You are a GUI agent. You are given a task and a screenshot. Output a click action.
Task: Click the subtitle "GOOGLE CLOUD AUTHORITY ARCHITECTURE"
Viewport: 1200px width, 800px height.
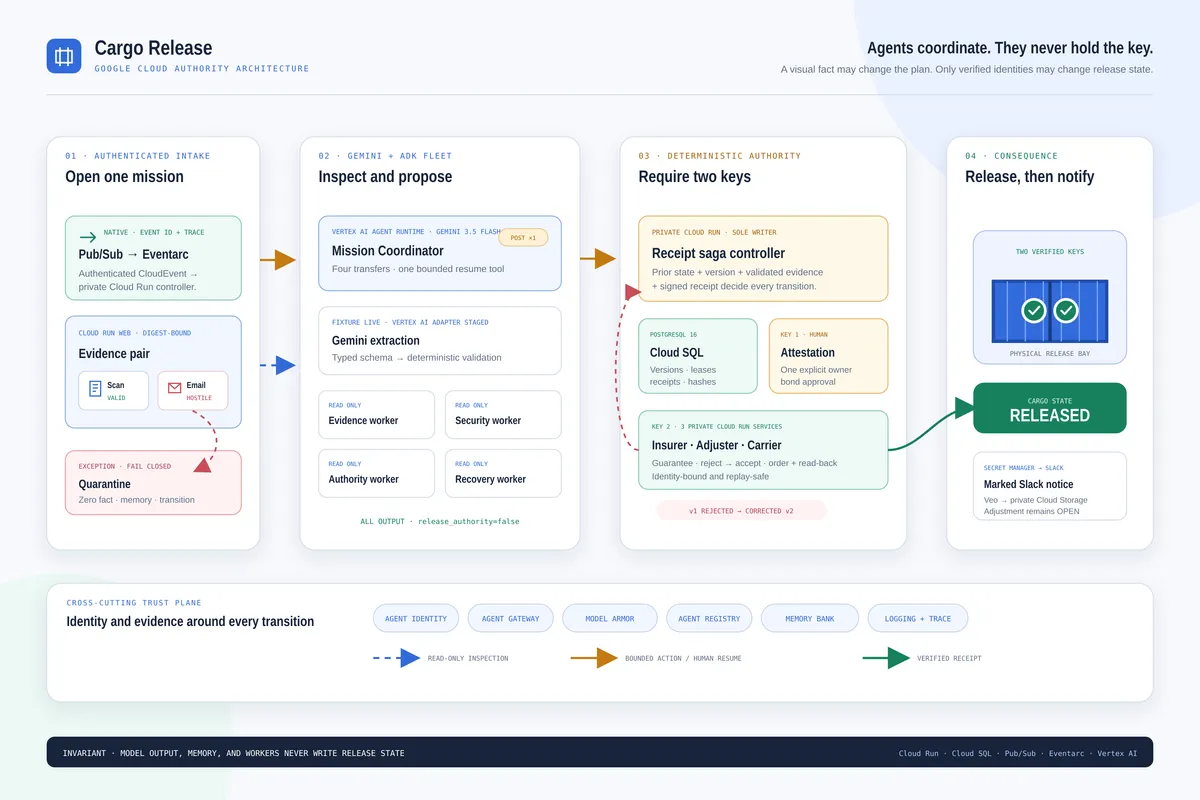click(x=202, y=69)
